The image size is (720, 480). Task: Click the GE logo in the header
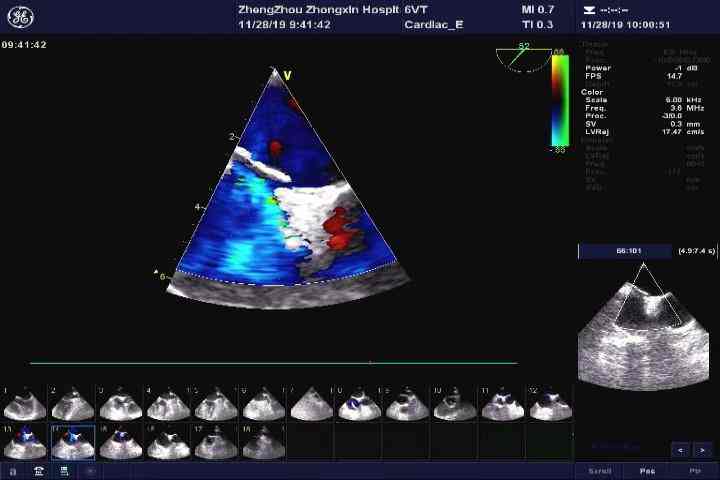coord(20,19)
